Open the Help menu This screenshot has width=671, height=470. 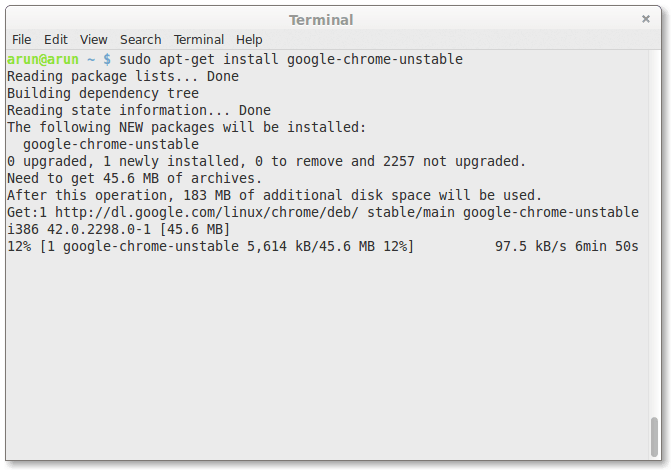pos(249,39)
